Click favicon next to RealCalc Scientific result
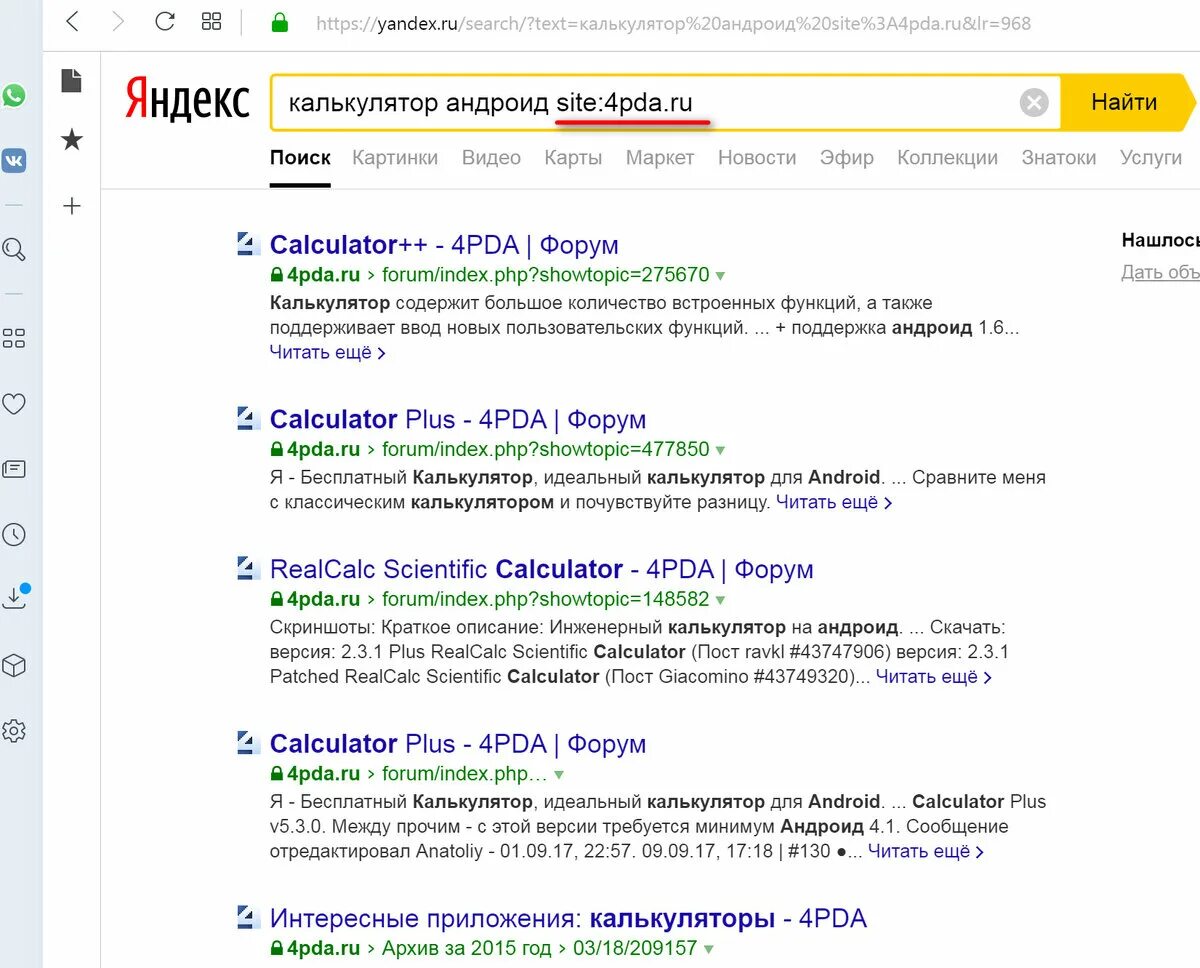The width and height of the screenshot is (1200, 968). point(248,568)
